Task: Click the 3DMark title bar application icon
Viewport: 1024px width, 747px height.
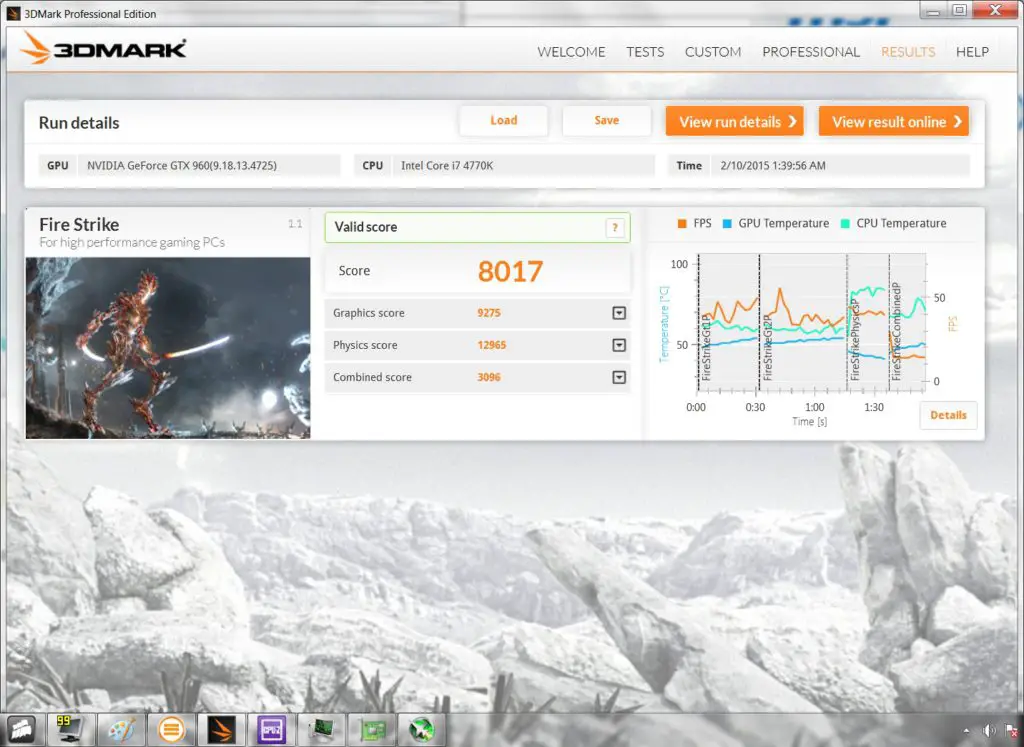Action: [x=13, y=13]
